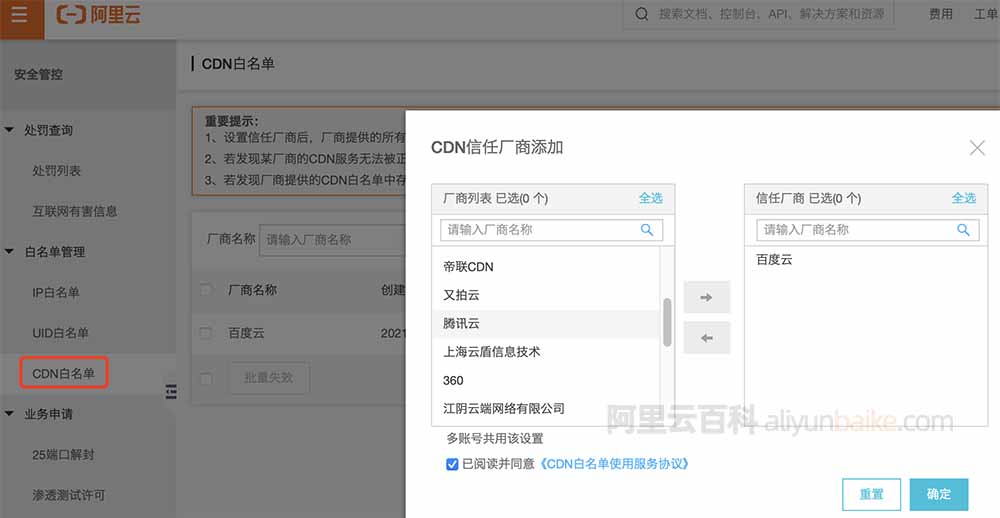Click the vendor list scrollbar thumb

pyautogui.click(x=667, y=322)
